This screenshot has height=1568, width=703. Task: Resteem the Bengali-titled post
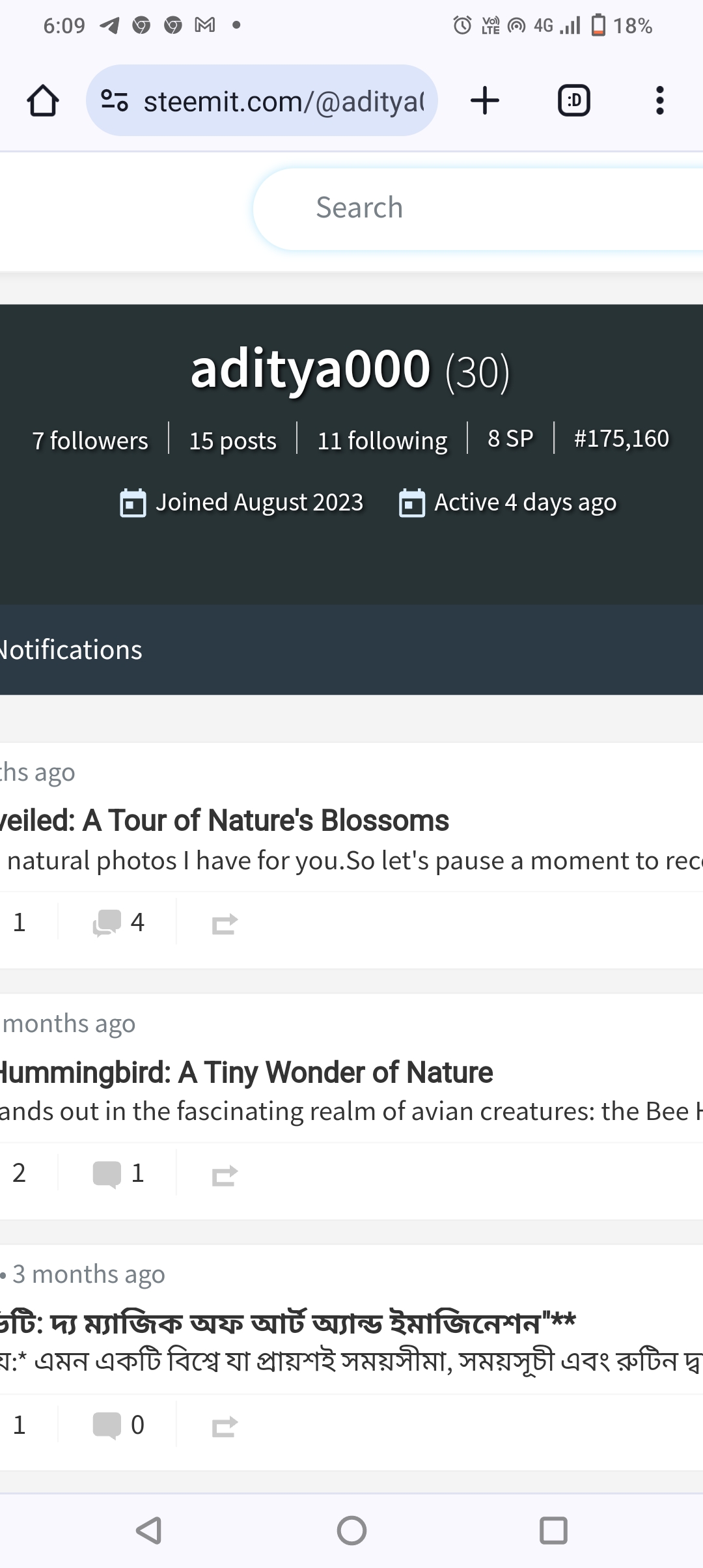tap(225, 1427)
